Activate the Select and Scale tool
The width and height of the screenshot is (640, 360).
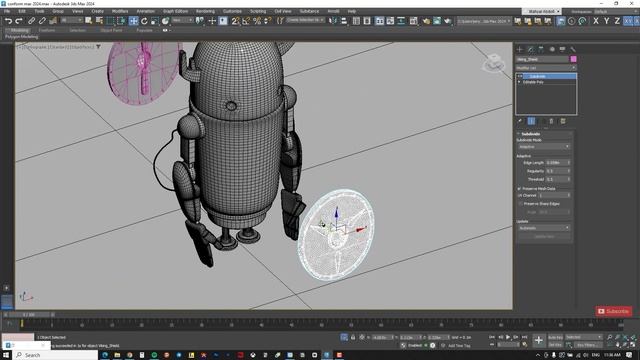[x=155, y=21]
